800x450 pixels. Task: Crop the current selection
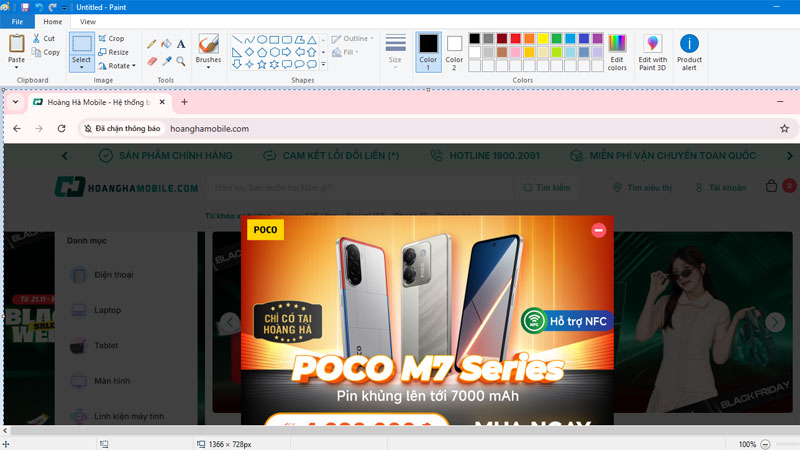(111, 38)
